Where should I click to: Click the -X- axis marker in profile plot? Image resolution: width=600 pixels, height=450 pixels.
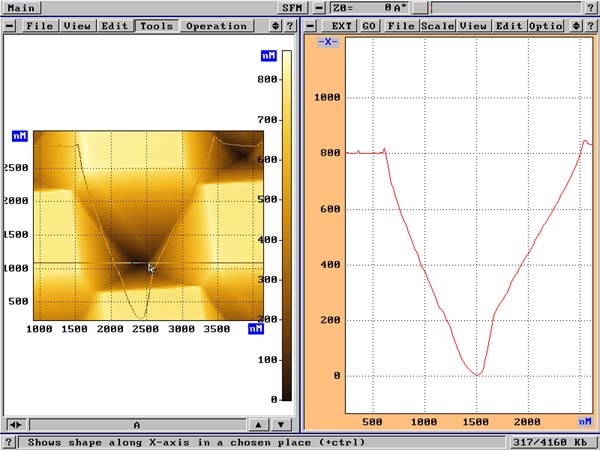click(x=327, y=41)
